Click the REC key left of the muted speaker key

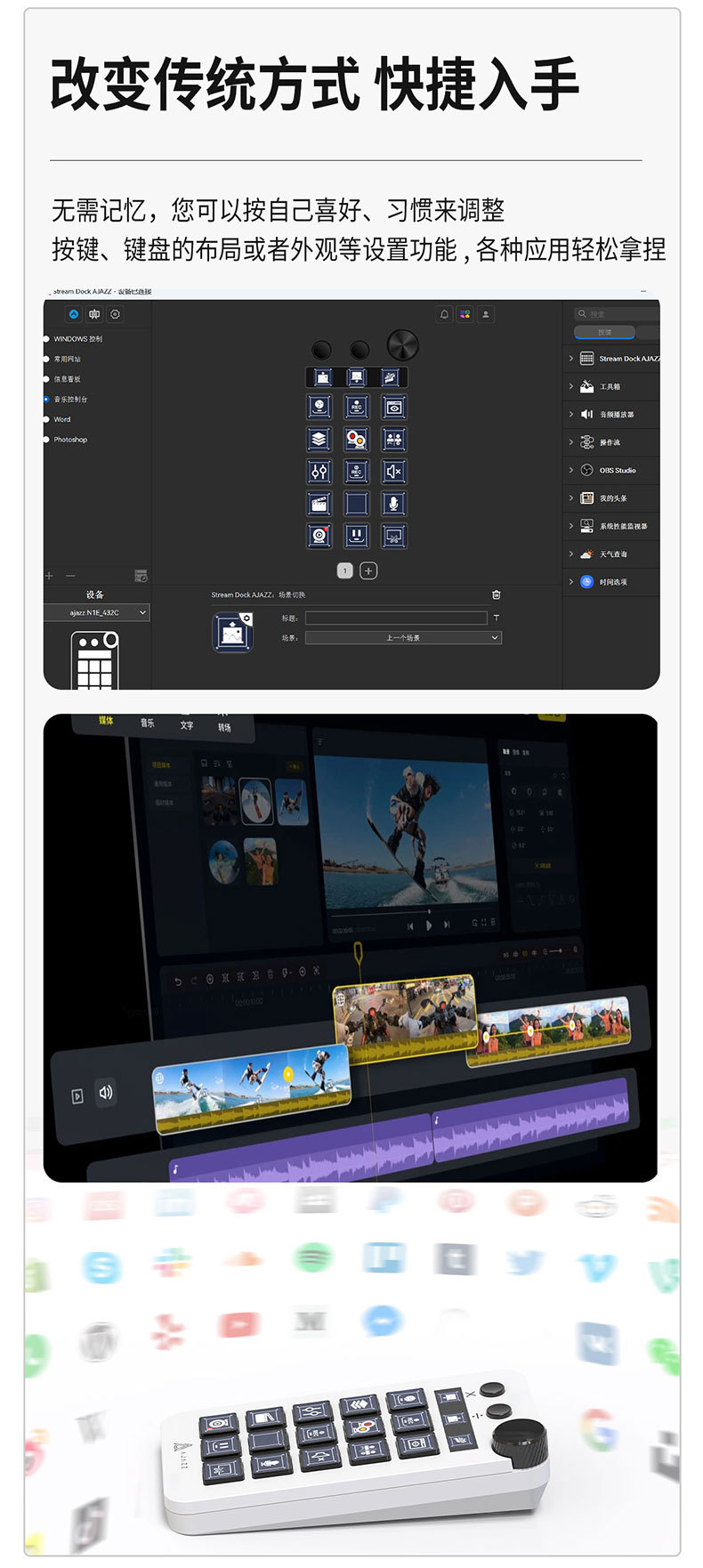356,471
